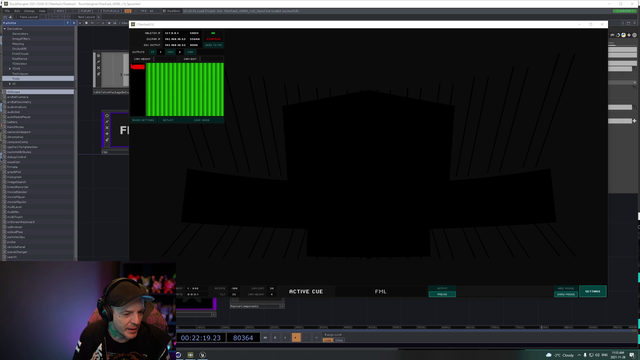
Task: Close the Palette pane with its X
Action: coord(74,23)
